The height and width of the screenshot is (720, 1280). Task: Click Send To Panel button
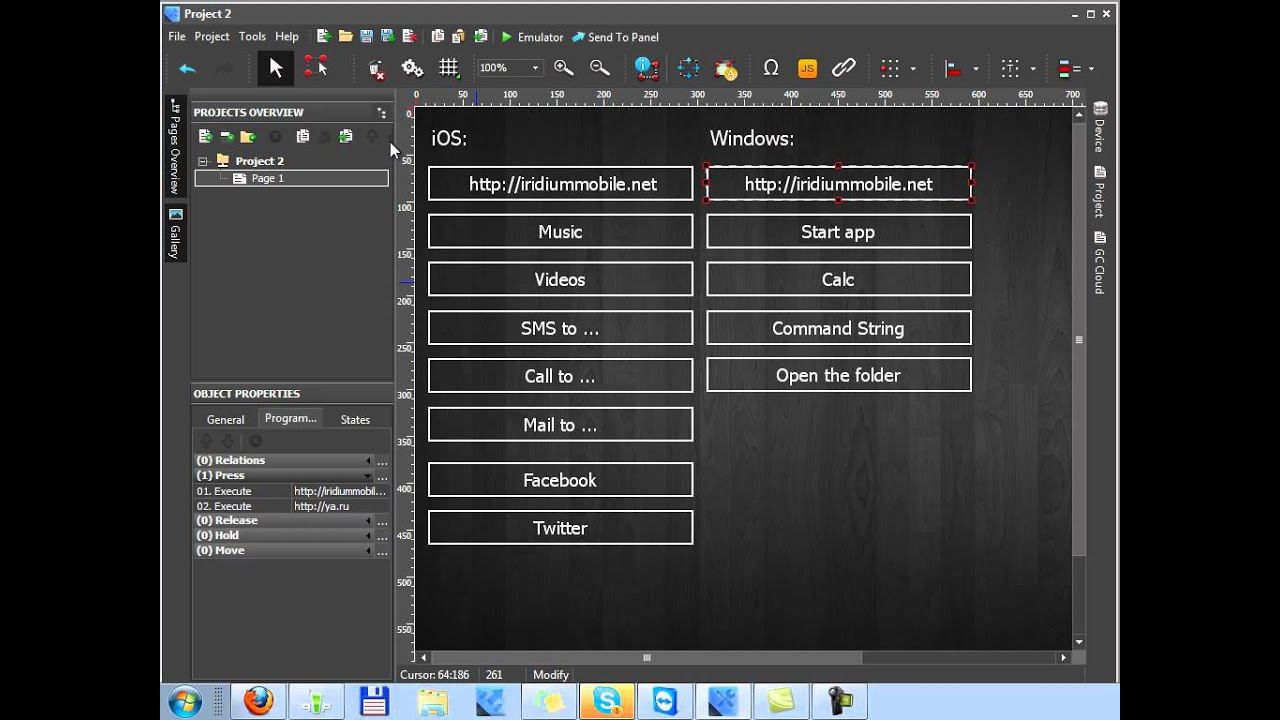click(615, 37)
